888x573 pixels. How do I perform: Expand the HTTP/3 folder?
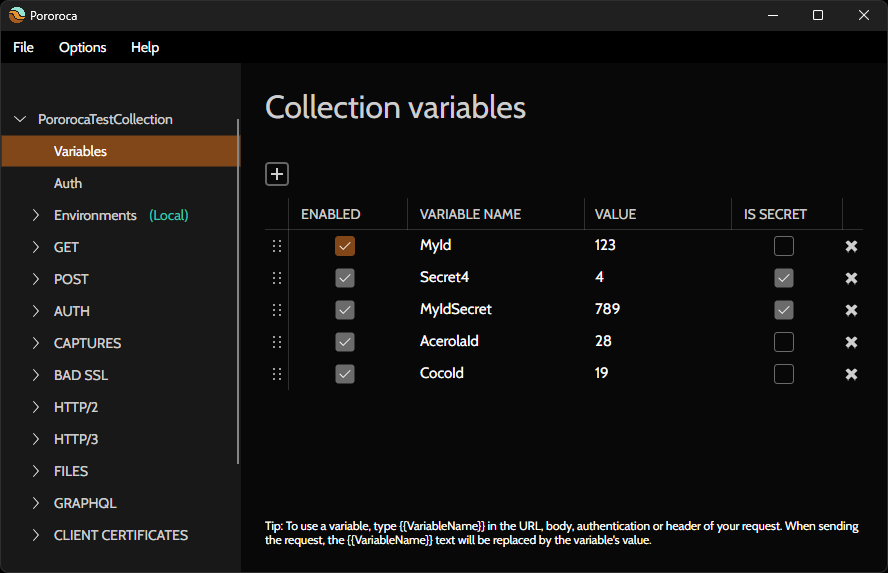click(x=36, y=439)
